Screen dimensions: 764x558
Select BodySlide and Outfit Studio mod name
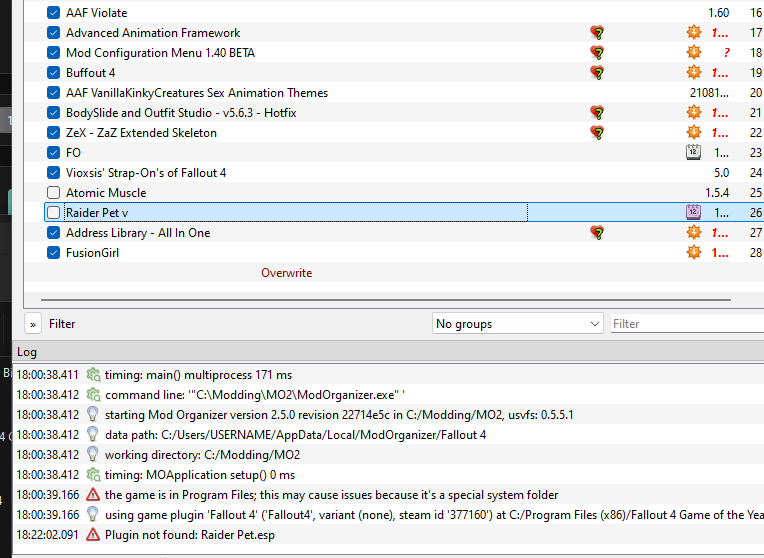(181, 113)
